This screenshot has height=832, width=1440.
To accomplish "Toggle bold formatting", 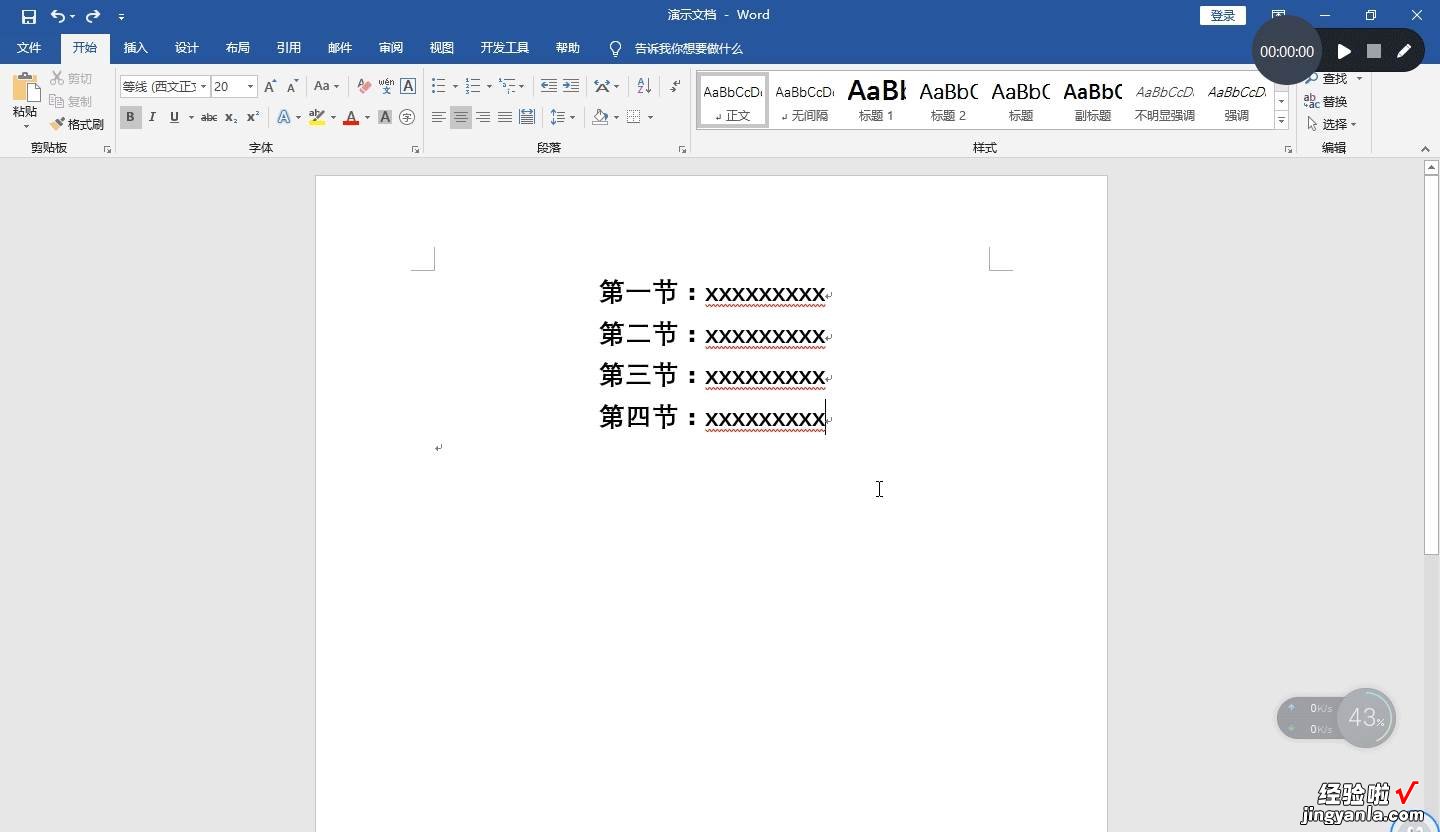I will [x=130, y=117].
